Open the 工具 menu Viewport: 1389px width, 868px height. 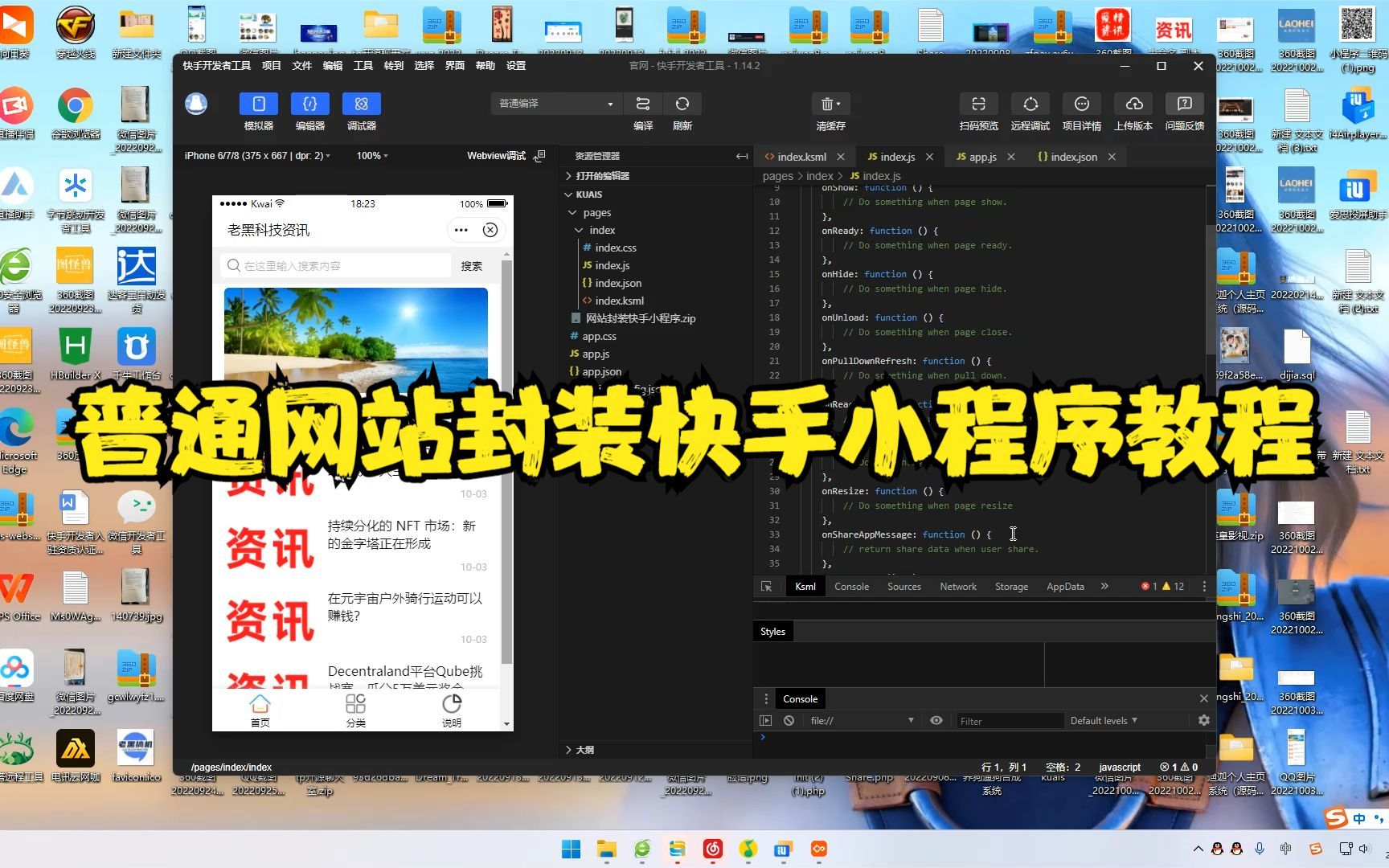point(363,66)
